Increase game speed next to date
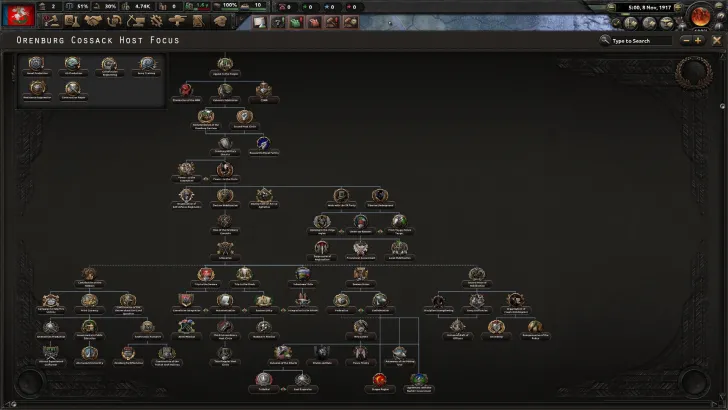Screen dimensions: 728x410 (x=680, y=8)
